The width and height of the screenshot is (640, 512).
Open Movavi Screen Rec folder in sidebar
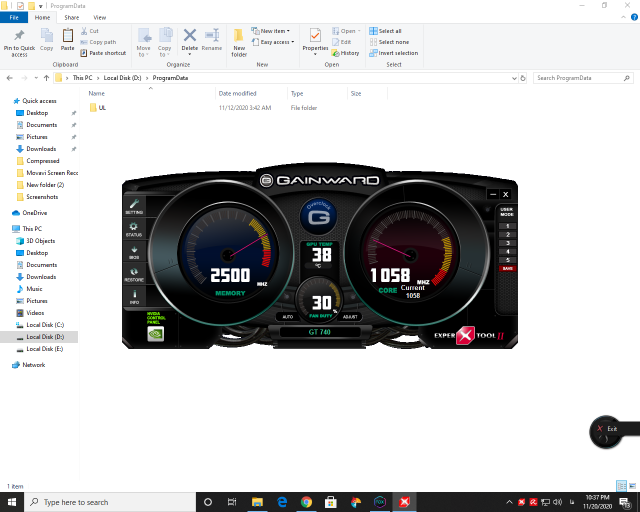coord(47,173)
